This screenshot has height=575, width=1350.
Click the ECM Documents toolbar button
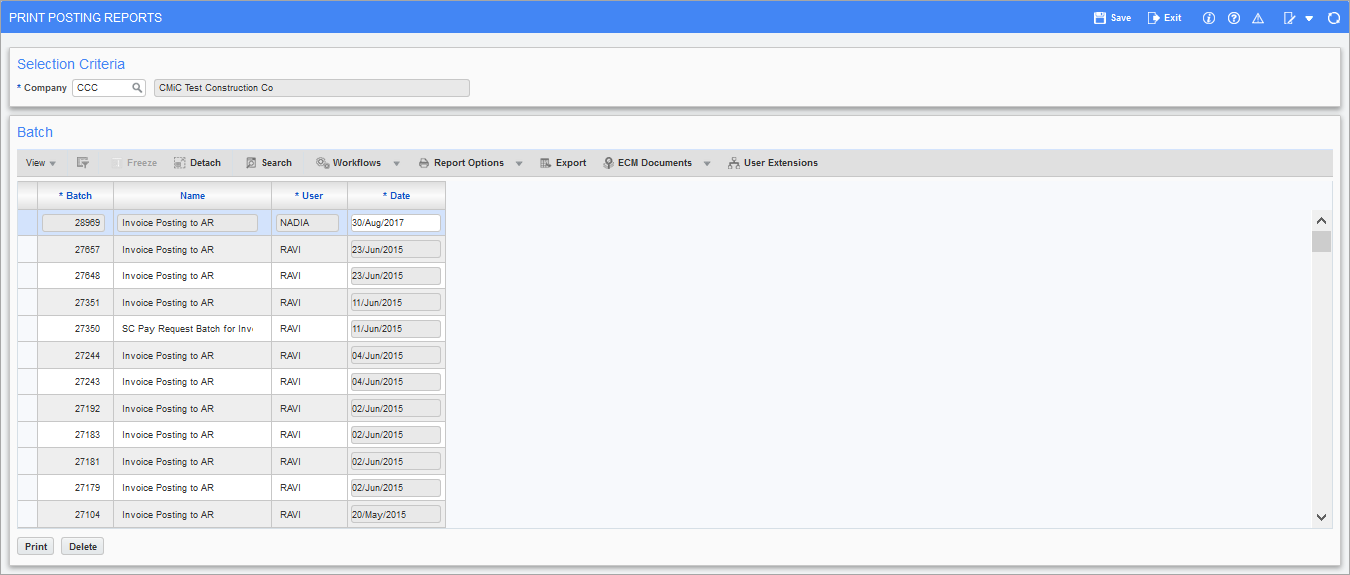point(648,163)
